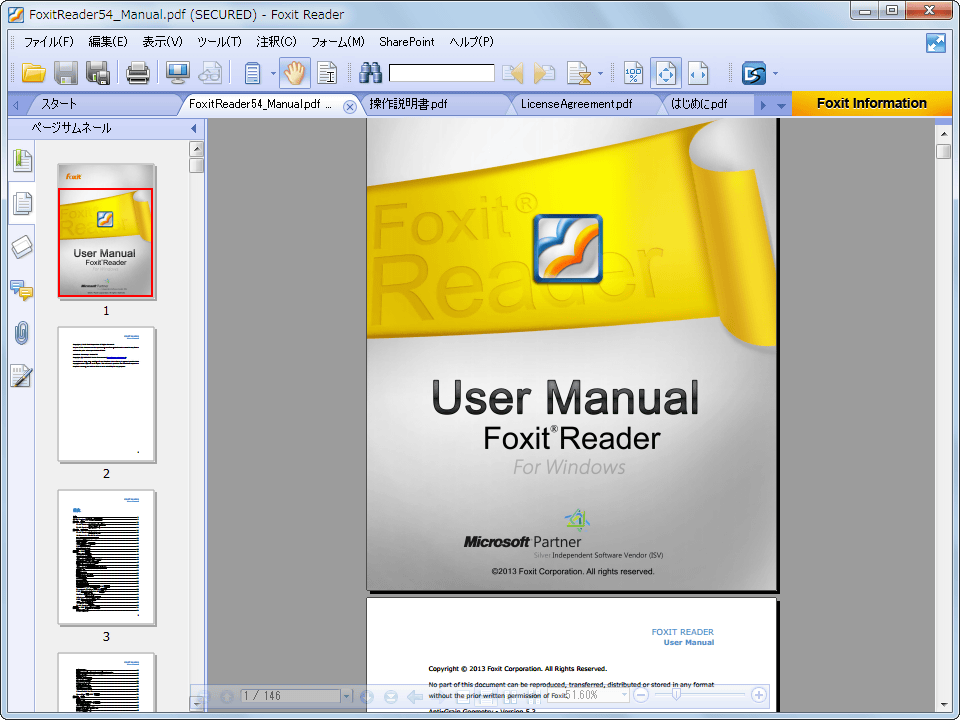Toggle full screen with top-right arrow icon
Viewport: 960px width, 720px height.
(936, 43)
